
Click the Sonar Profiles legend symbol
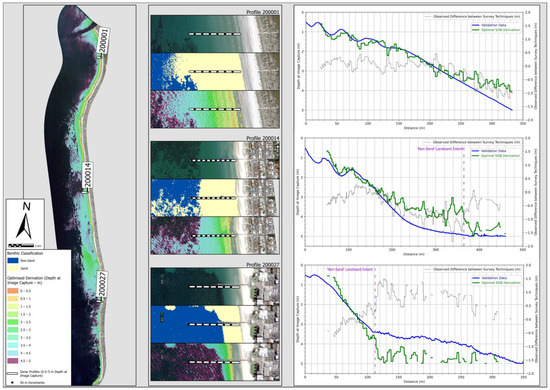click(x=13, y=373)
